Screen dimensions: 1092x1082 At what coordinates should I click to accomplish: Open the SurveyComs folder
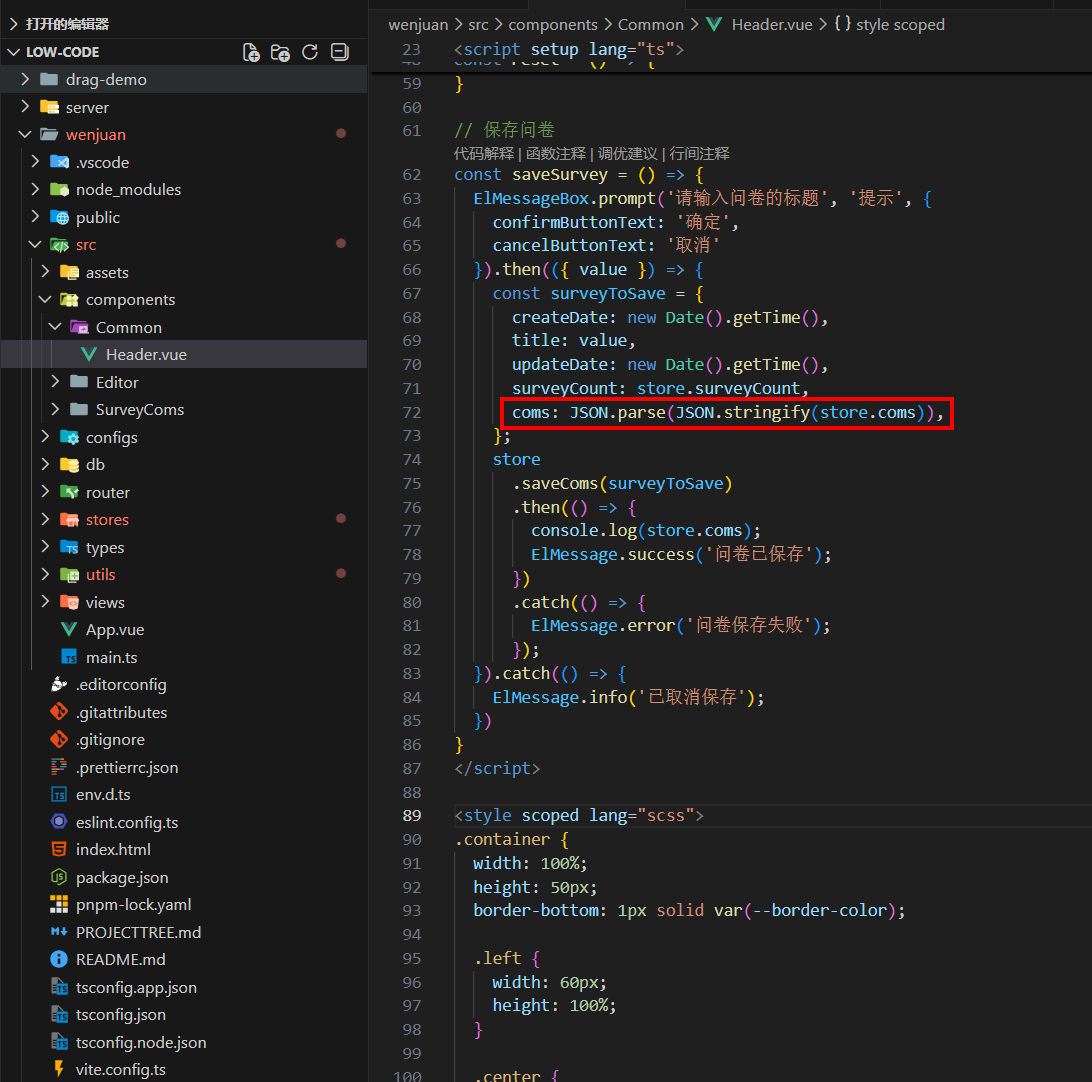[140, 409]
